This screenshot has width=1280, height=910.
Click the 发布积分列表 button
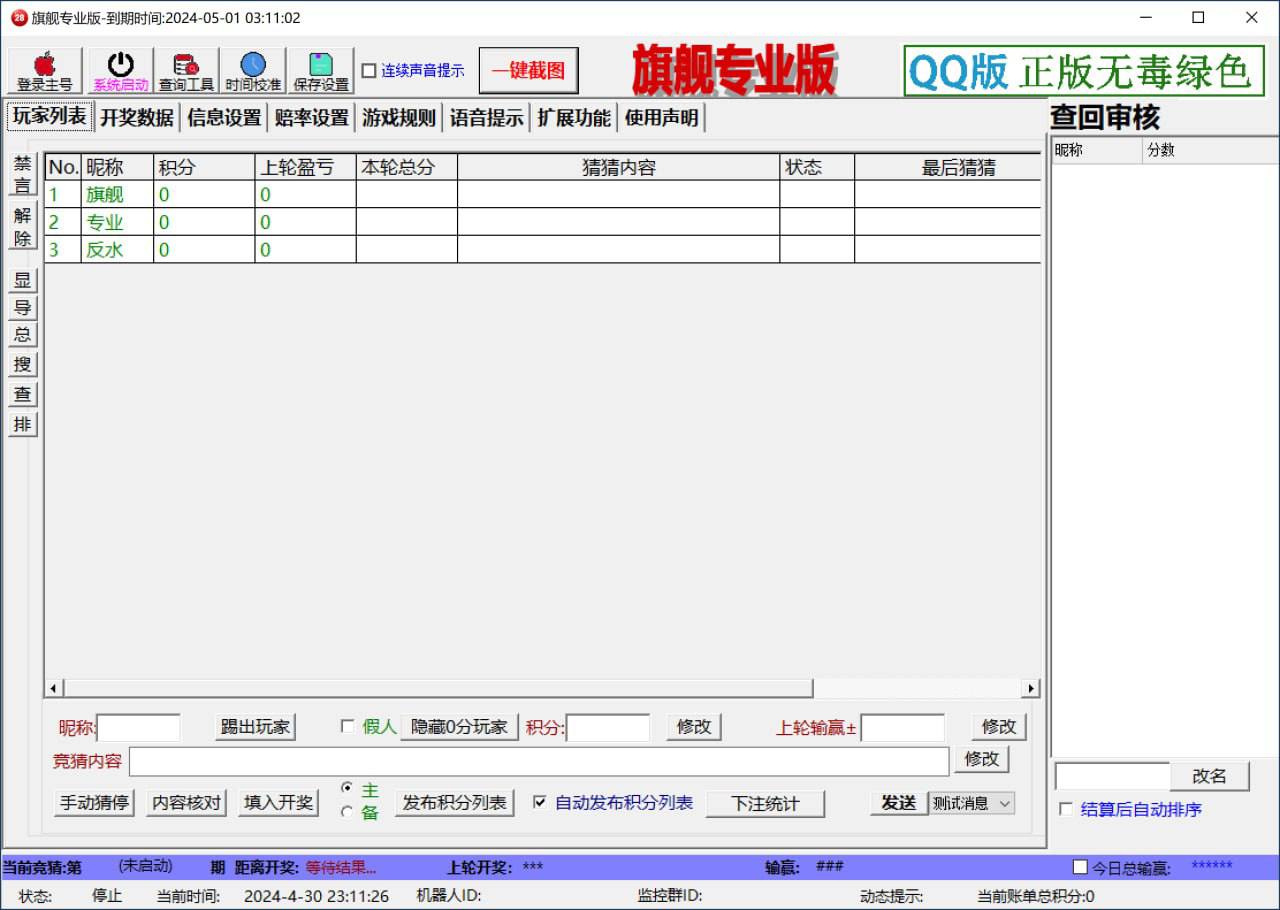[455, 803]
